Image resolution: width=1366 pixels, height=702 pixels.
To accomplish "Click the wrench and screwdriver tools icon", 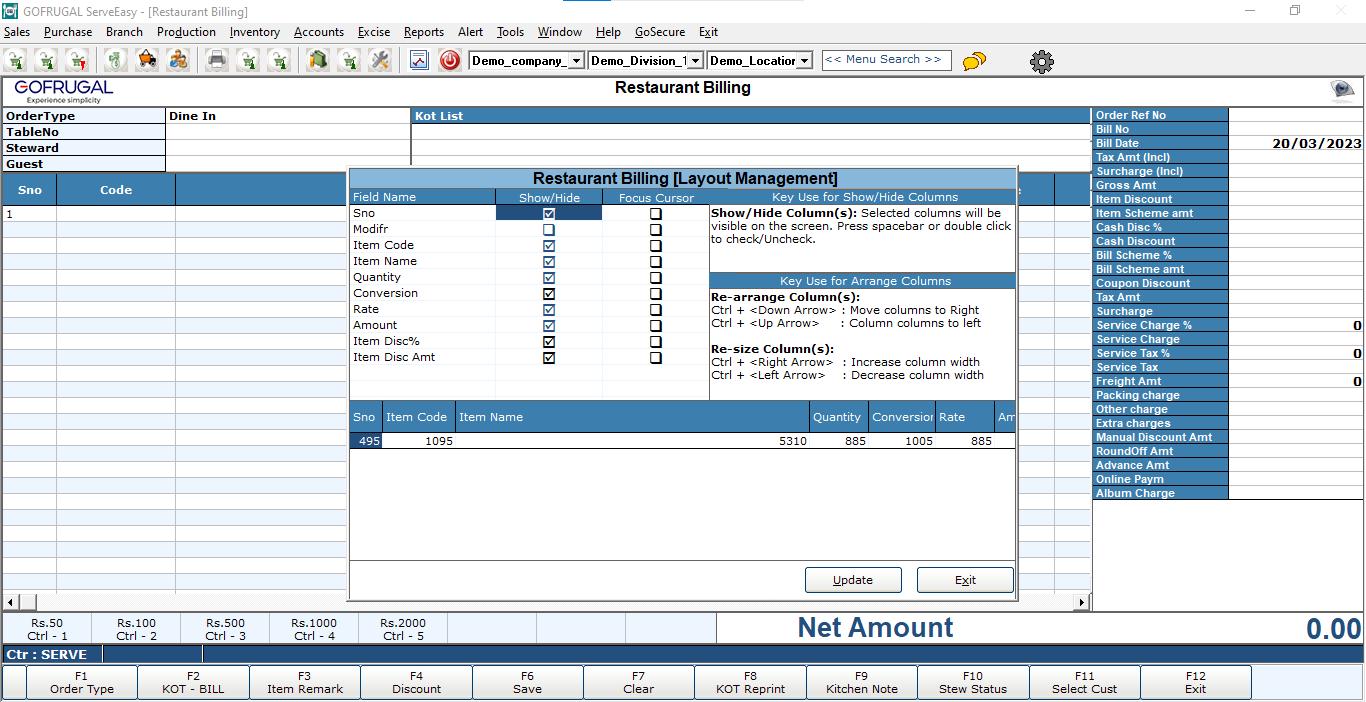I will coord(379,60).
